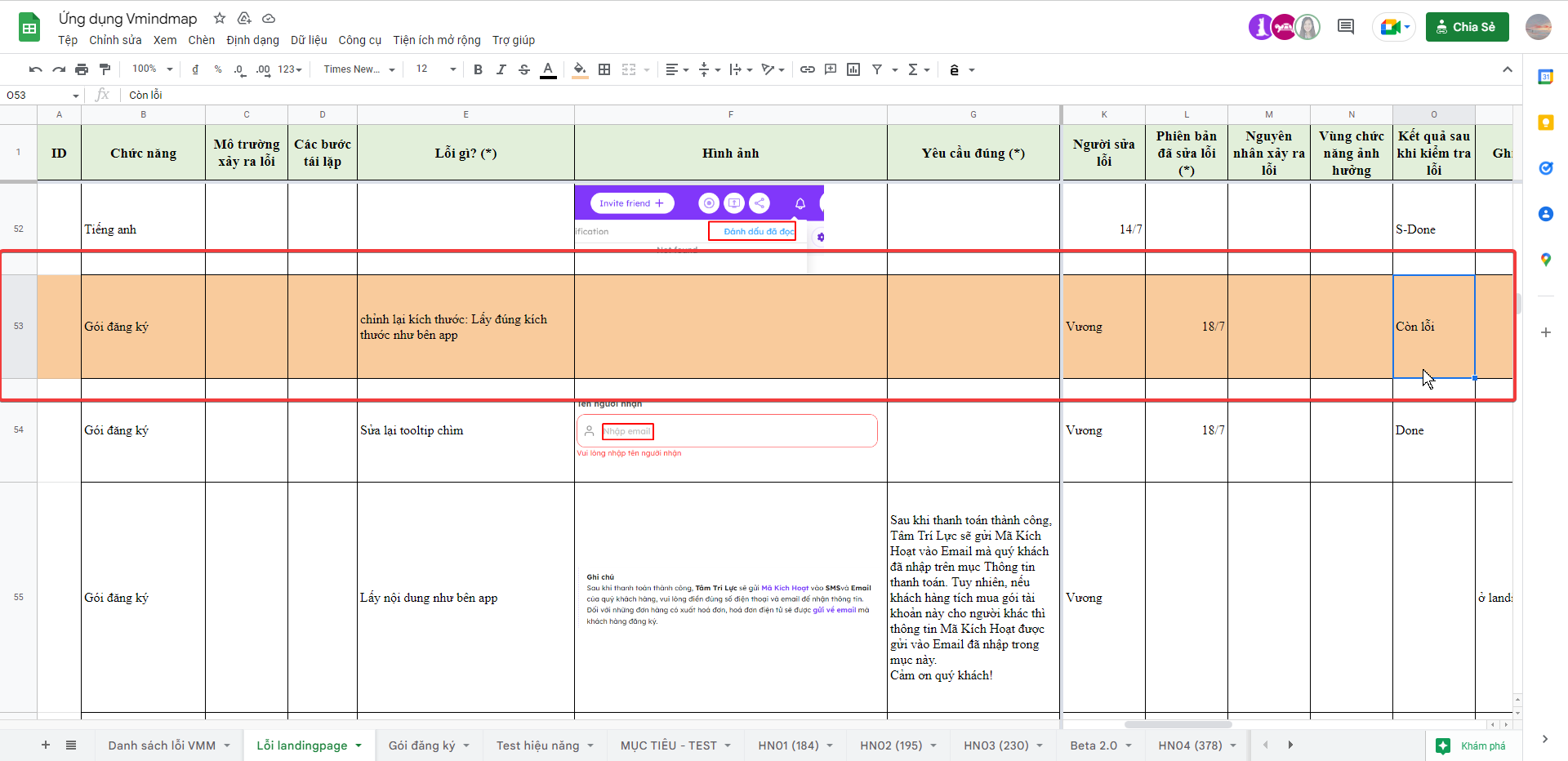Open the Times New font dropdown
The width and height of the screenshot is (1568, 761).
(359, 69)
